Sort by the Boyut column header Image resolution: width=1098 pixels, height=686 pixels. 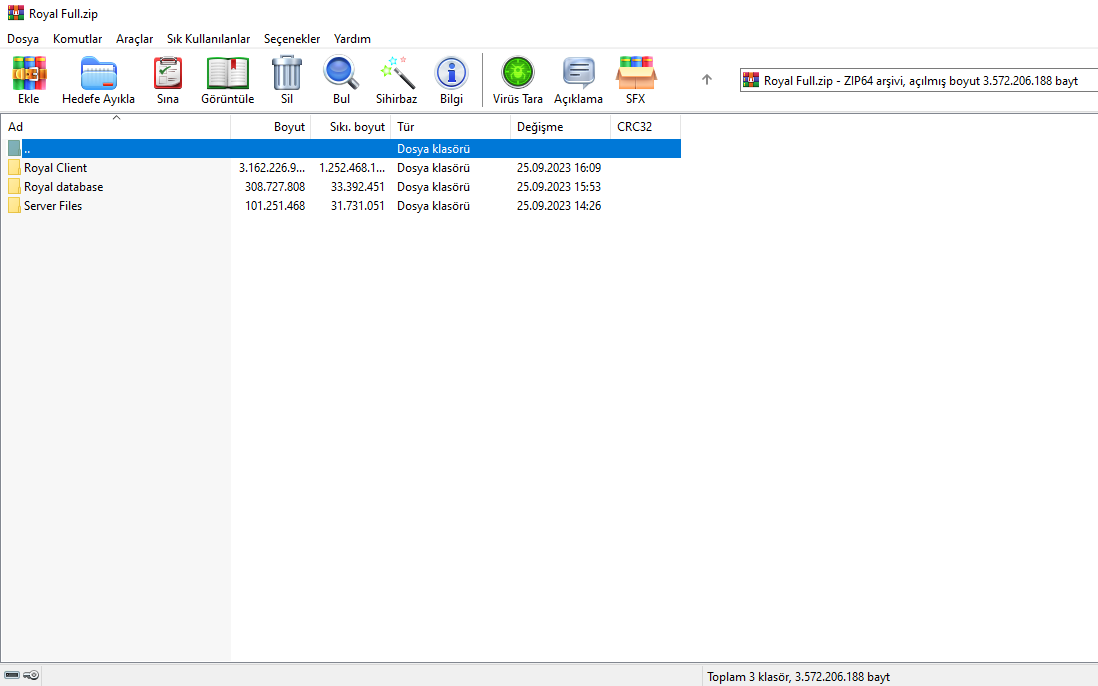[x=271, y=127]
